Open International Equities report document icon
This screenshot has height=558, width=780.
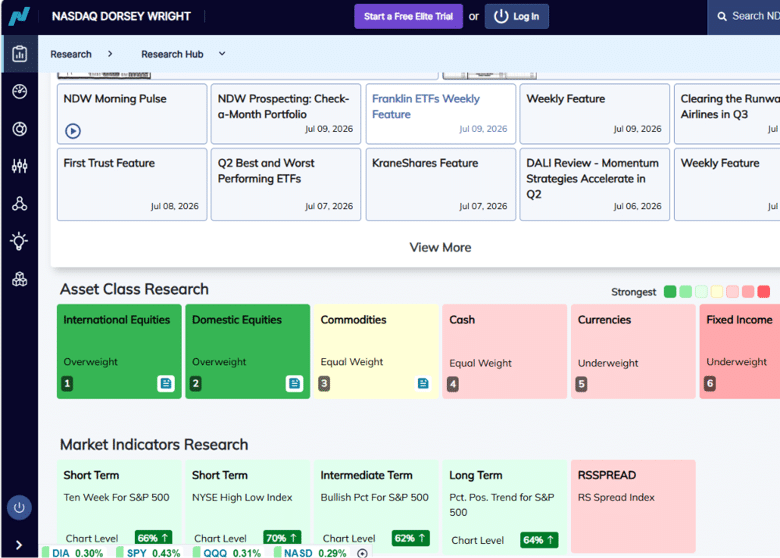tap(166, 383)
